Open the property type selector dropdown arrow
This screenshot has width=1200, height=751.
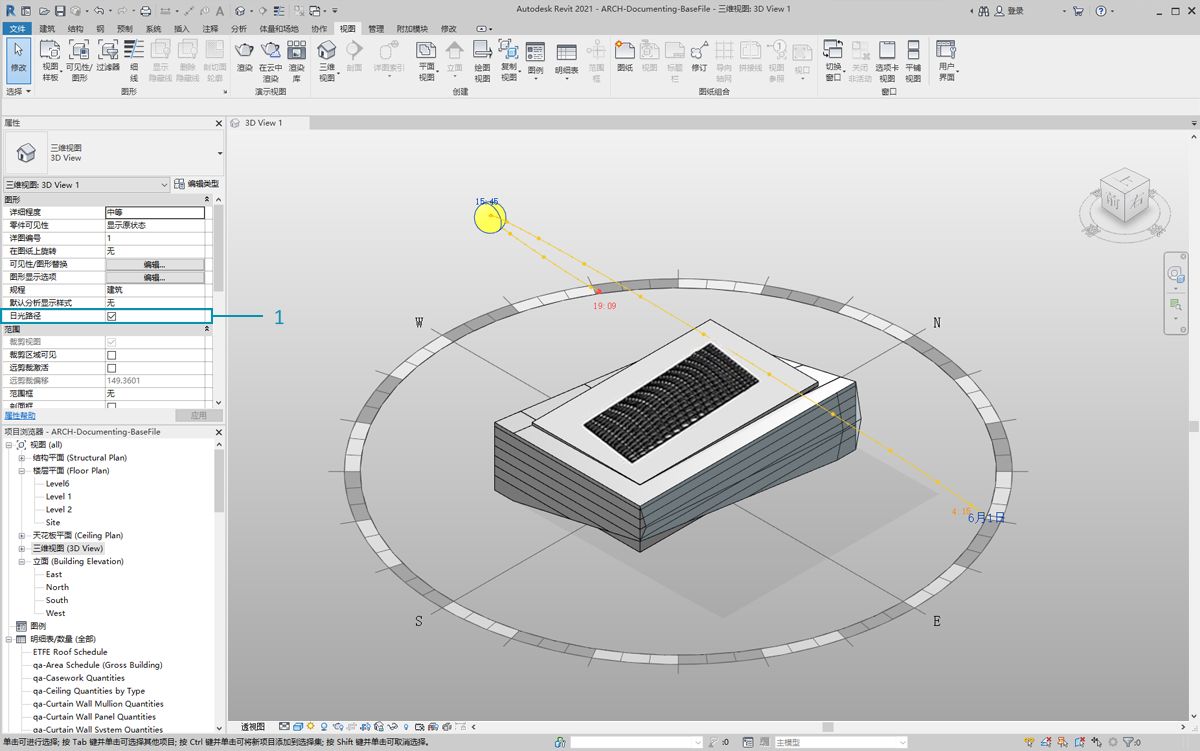pyautogui.click(x=219, y=154)
